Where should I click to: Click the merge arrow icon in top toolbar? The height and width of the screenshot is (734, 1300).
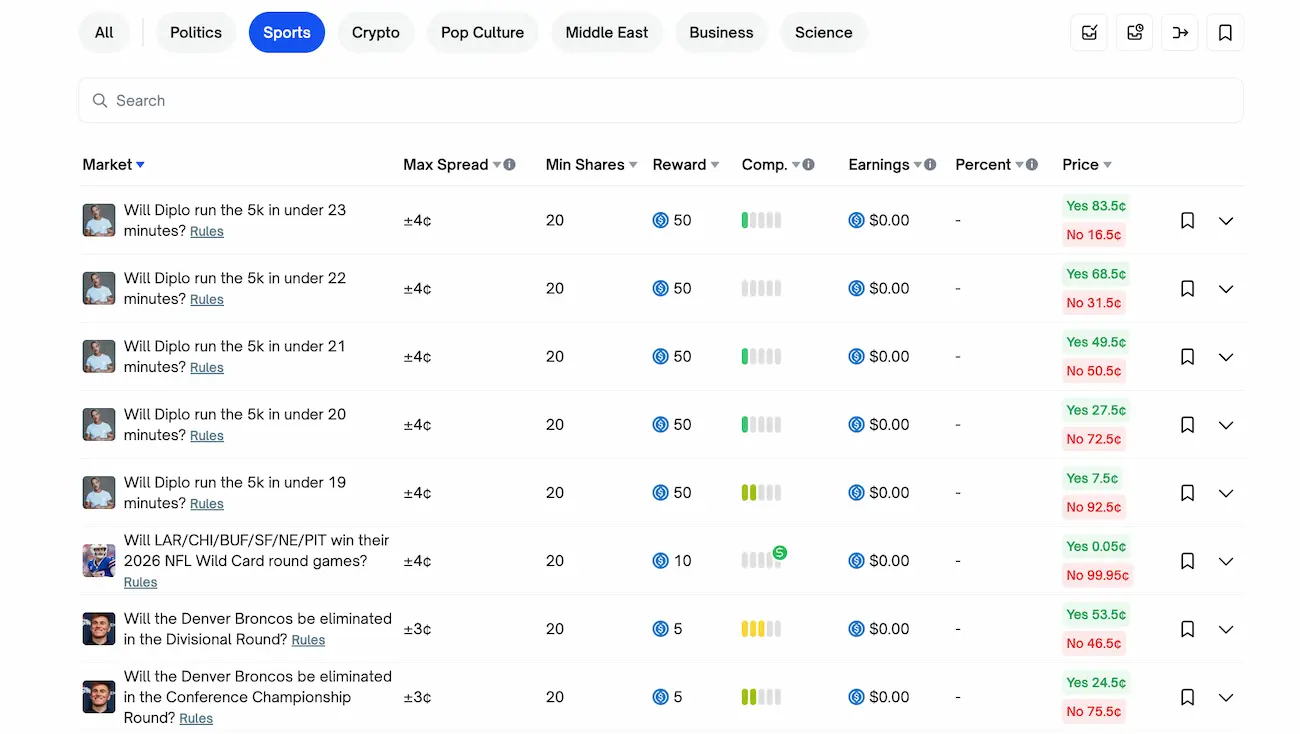point(1180,33)
